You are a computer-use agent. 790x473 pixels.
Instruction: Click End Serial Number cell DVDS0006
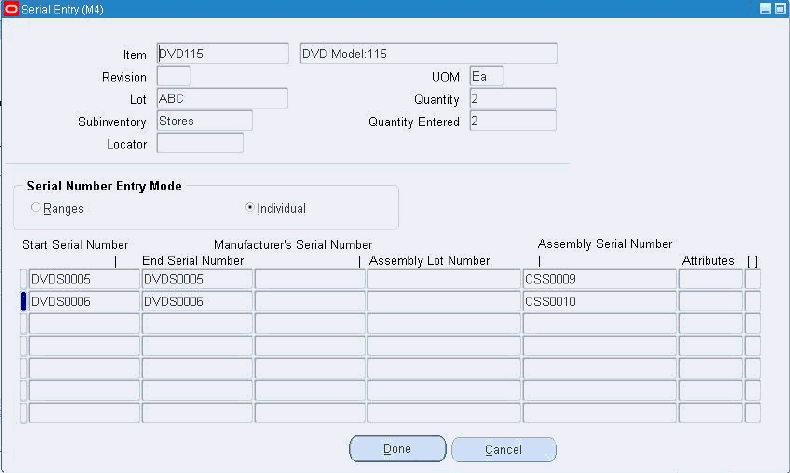coord(197,301)
